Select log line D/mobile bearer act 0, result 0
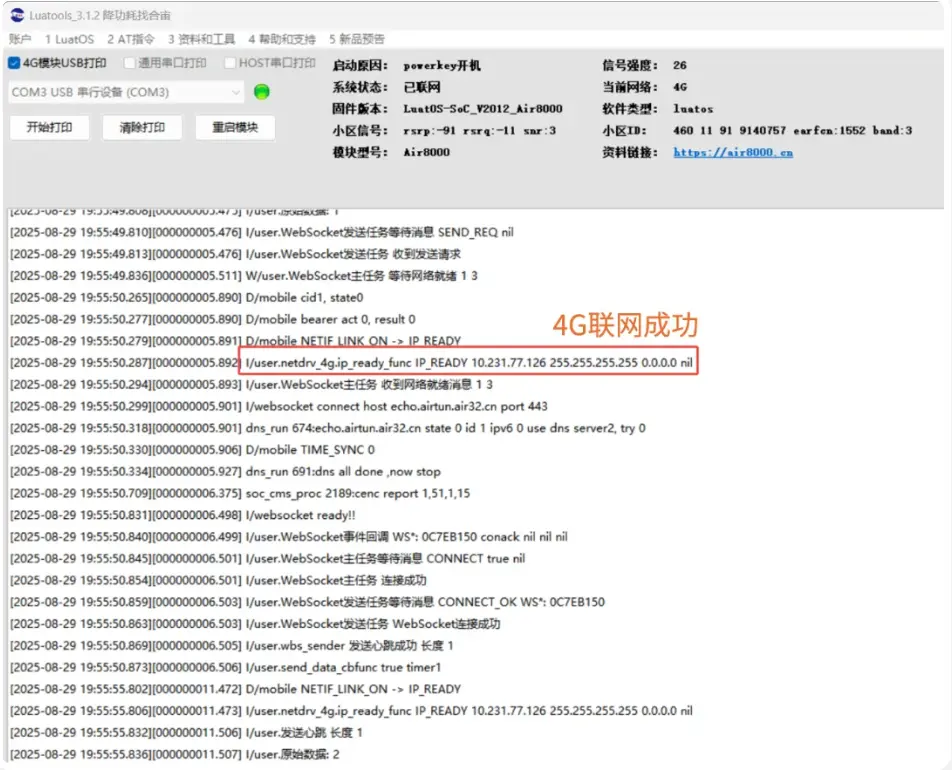Image resolution: width=952 pixels, height=770 pixels. pos(212,319)
